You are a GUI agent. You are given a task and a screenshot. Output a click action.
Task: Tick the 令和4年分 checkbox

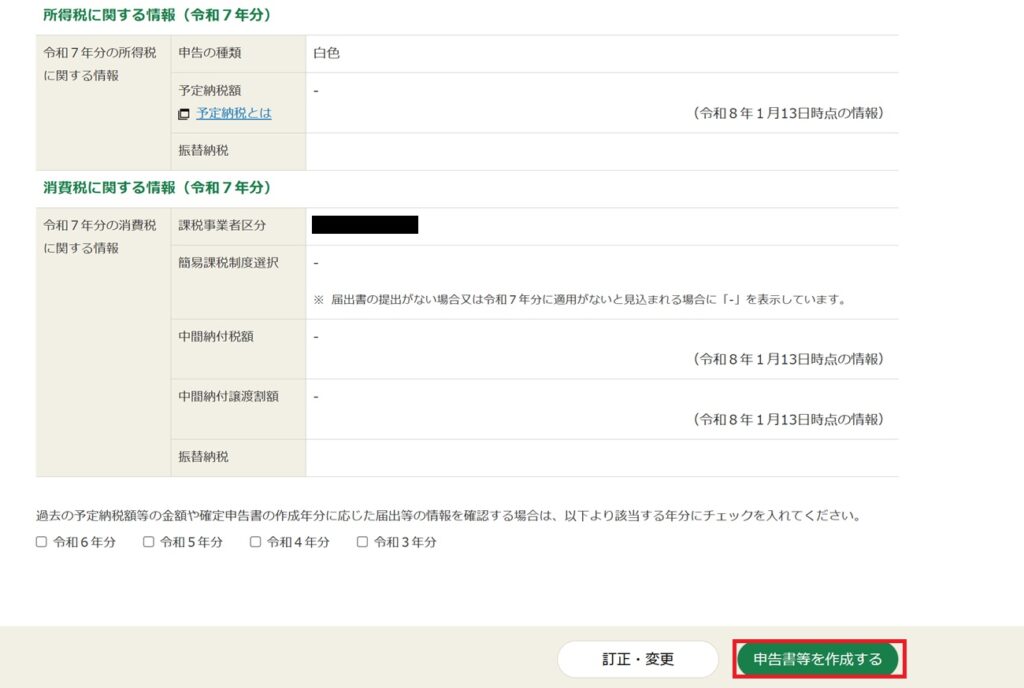pyautogui.click(x=256, y=542)
